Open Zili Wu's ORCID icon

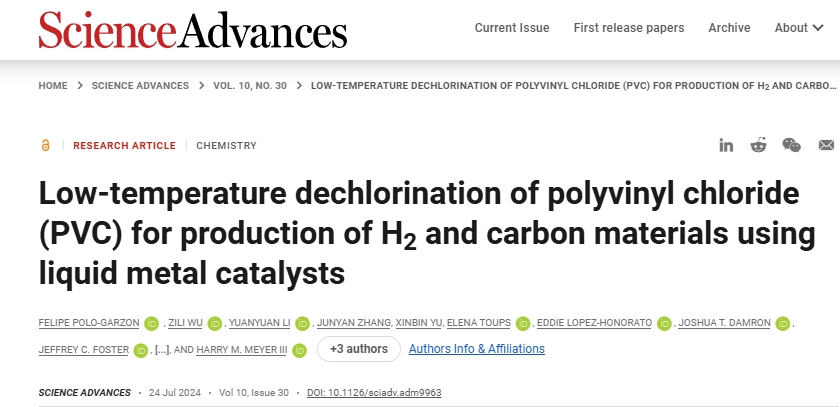[215, 323]
